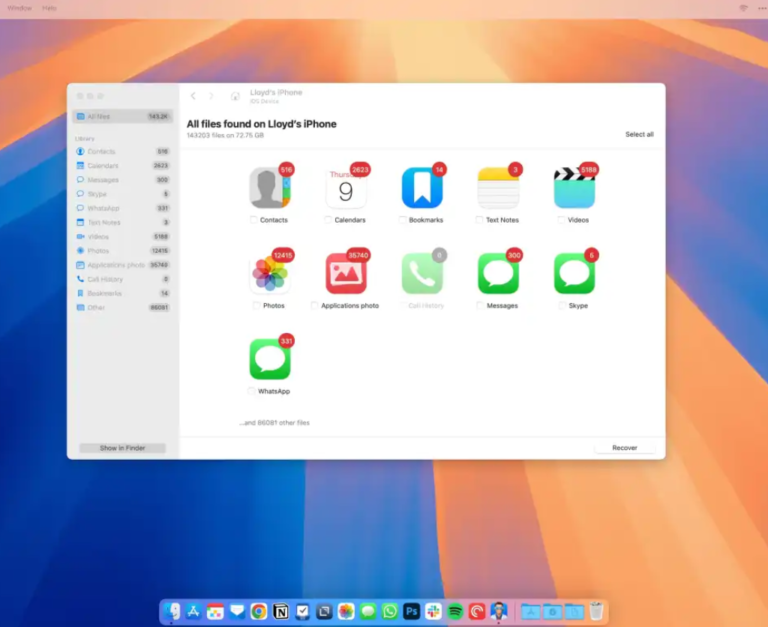The height and width of the screenshot is (627, 768).
Task: Open the Videos clapperboard icon
Action: (575, 188)
